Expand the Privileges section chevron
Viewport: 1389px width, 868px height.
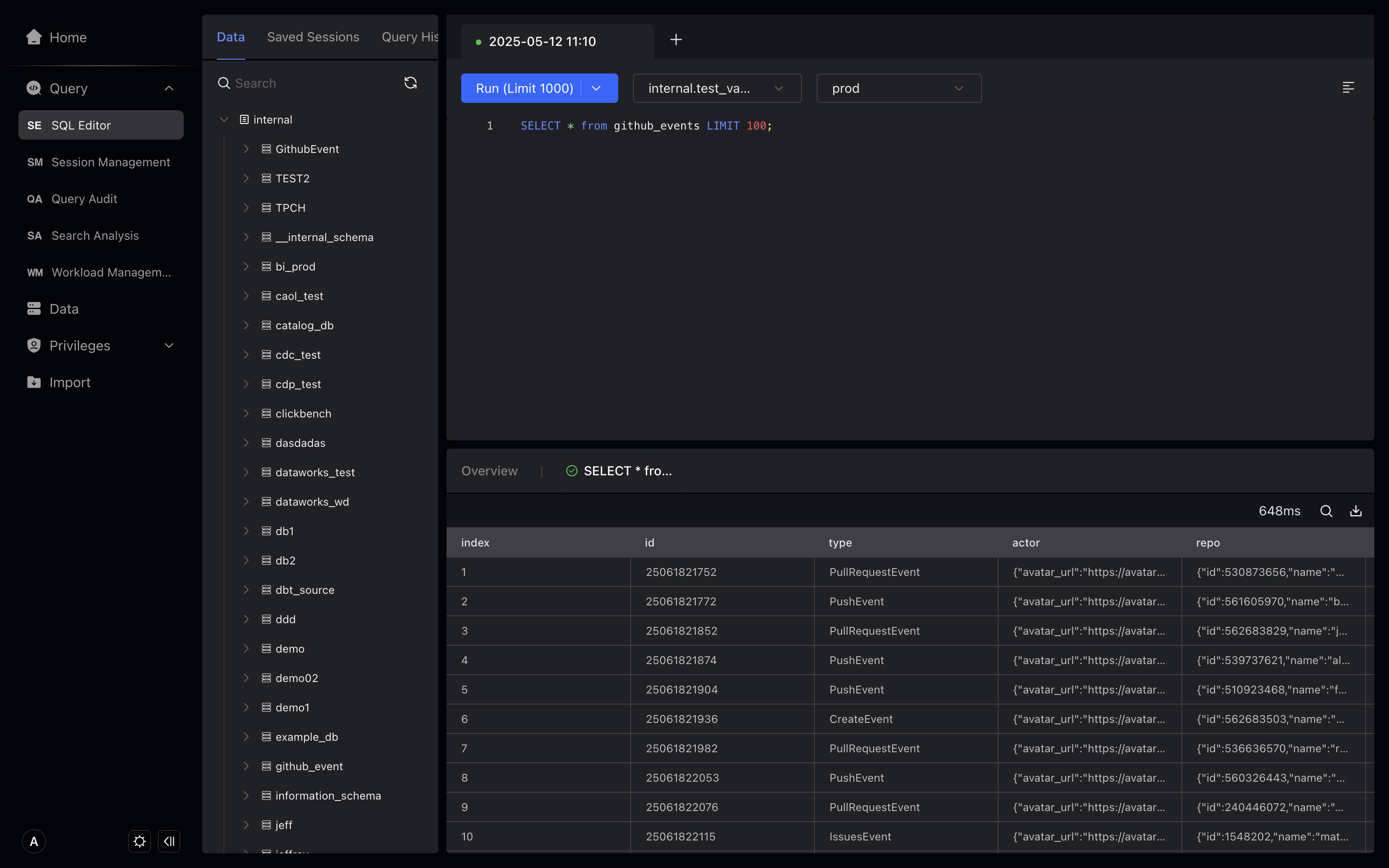click(x=169, y=345)
